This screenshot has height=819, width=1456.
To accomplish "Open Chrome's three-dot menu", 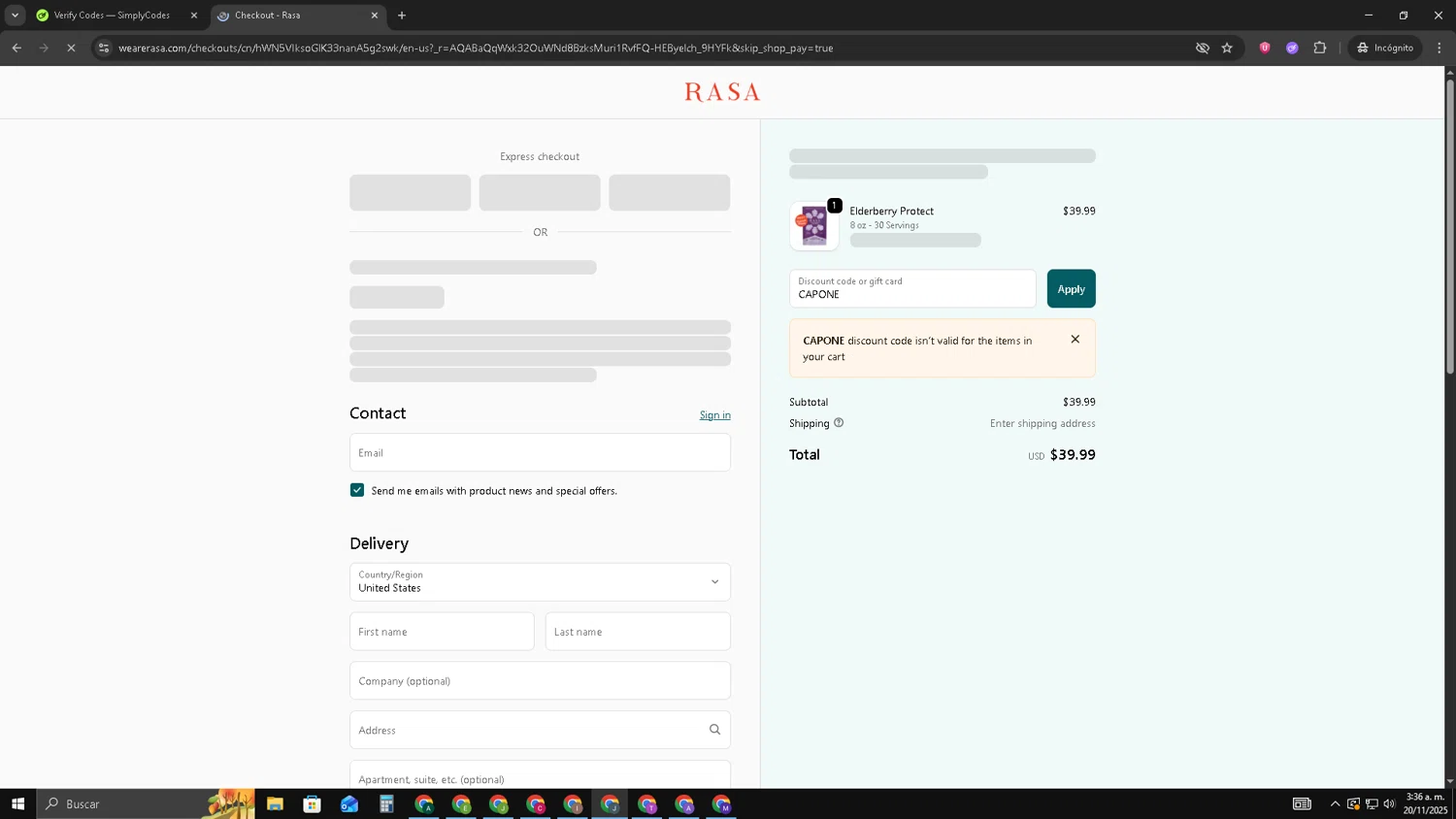I will click(1439, 48).
